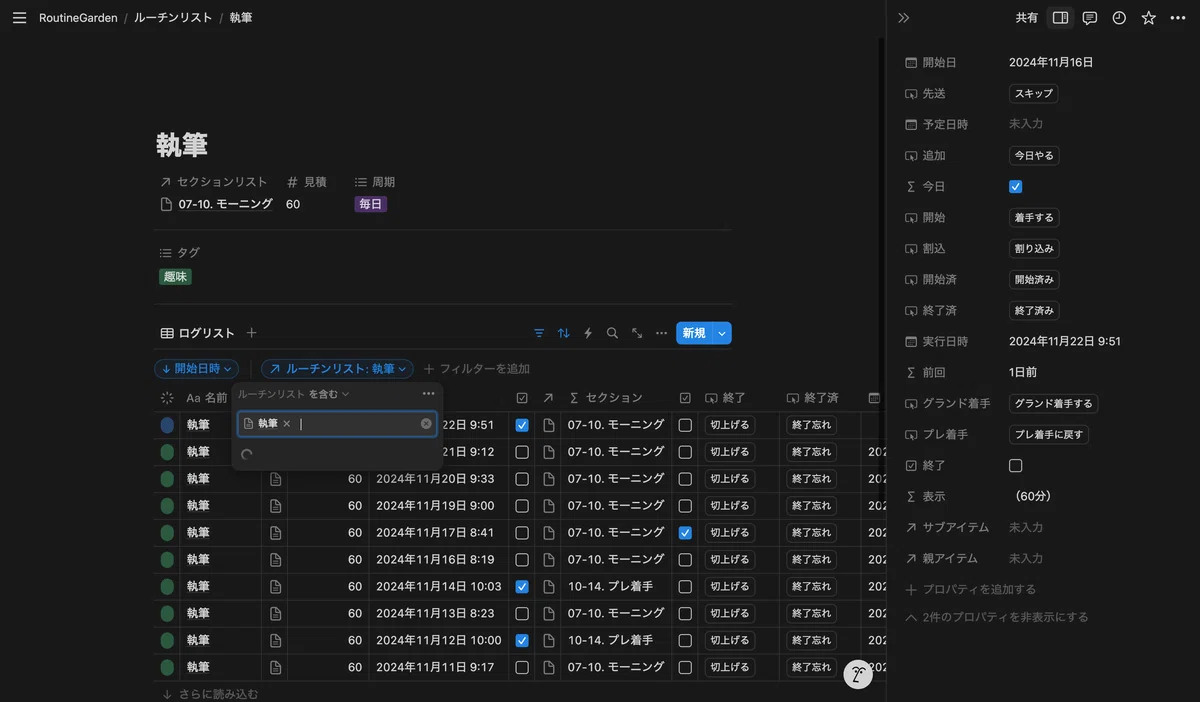Check first checkbox in 2024年11月20日 9:33 row
The width and height of the screenshot is (1200, 702).
[522, 479]
